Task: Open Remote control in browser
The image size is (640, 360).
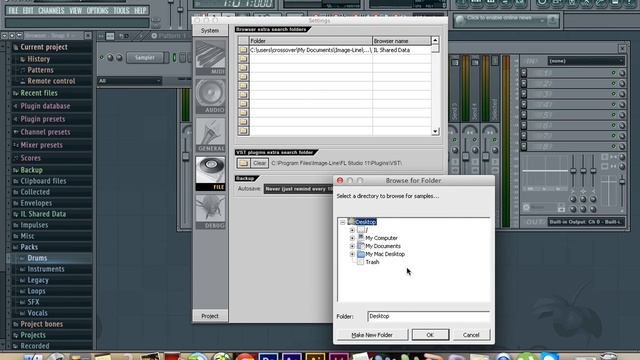Action: [51, 81]
